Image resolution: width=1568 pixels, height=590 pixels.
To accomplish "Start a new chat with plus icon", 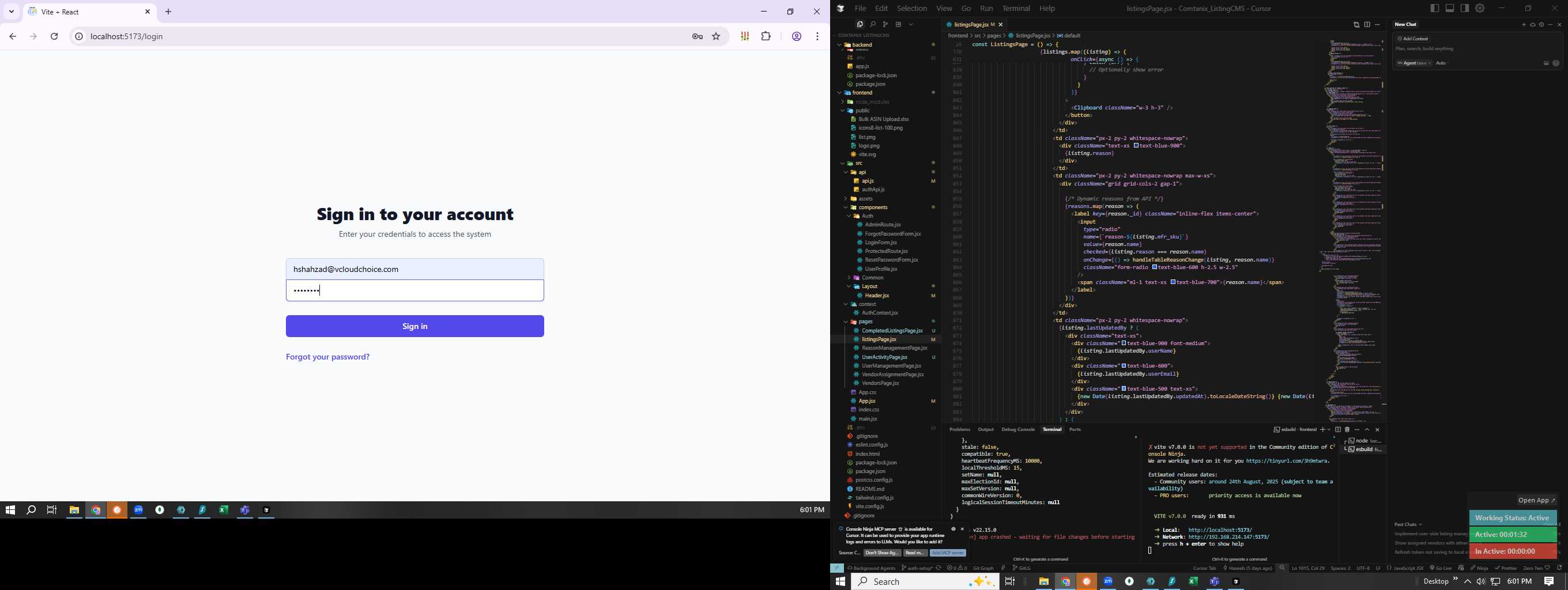I will [x=1524, y=25].
